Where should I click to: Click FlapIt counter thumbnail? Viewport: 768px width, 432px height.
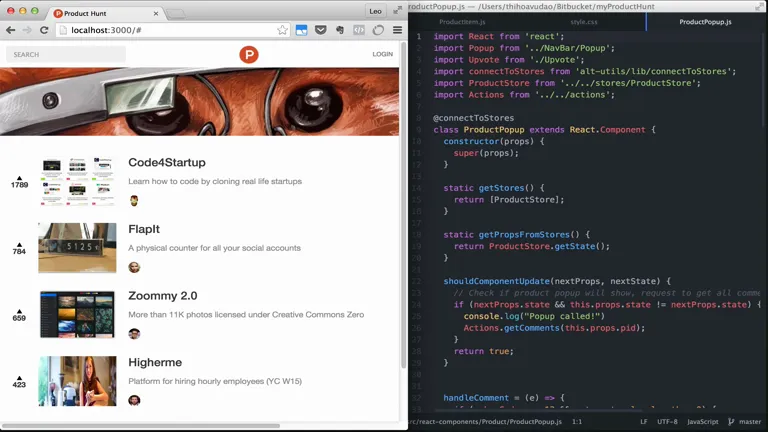(77, 248)
